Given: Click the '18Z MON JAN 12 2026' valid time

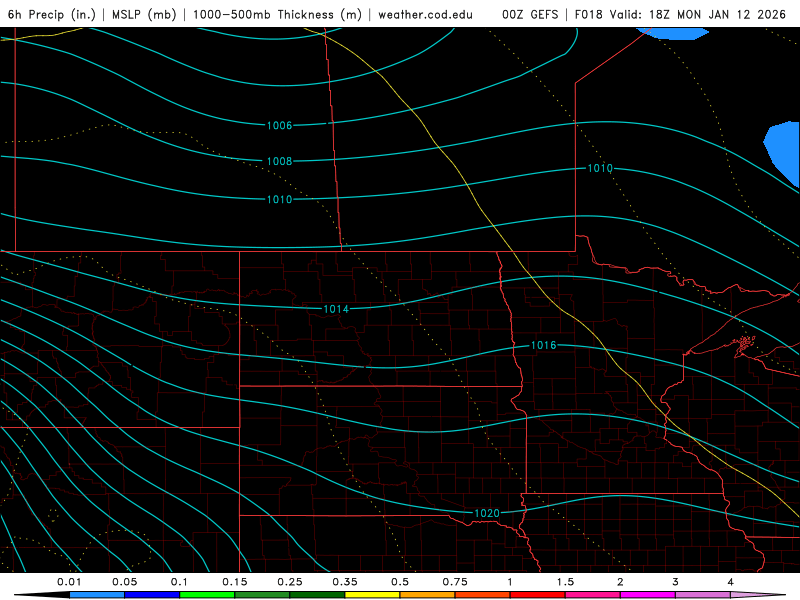Looking at the screenshot, I should pyautogui.click(x=717, y=15).
